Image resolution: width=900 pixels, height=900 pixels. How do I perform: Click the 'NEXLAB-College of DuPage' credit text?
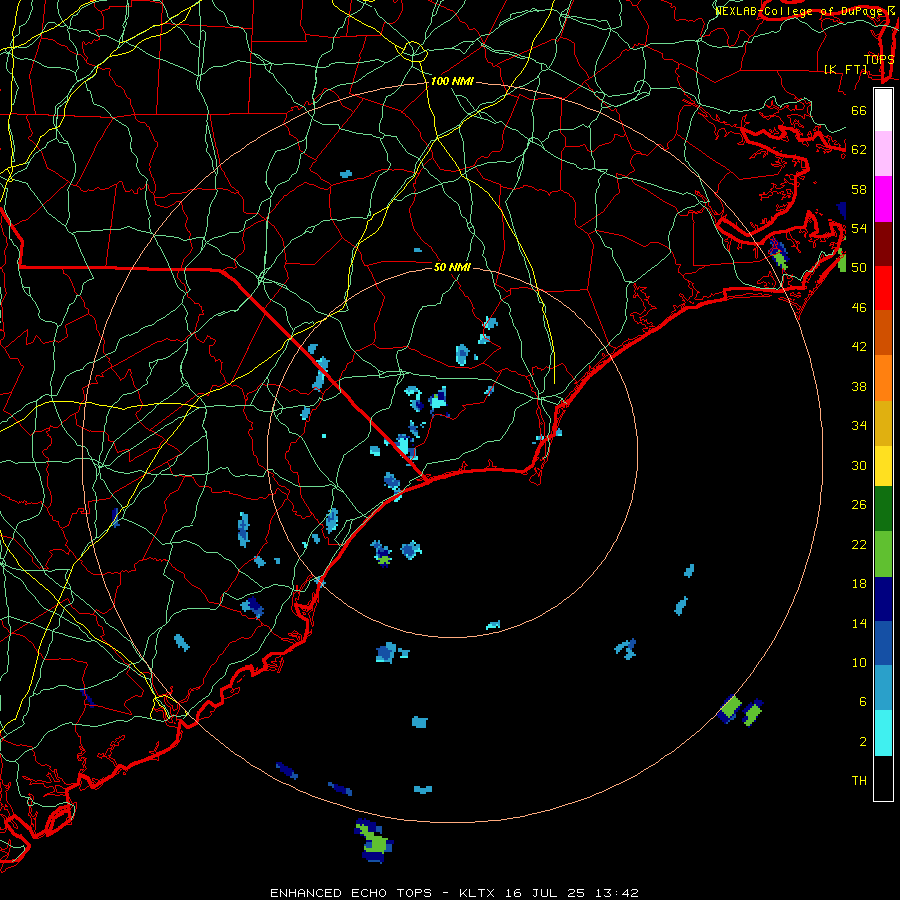(801, 11)
